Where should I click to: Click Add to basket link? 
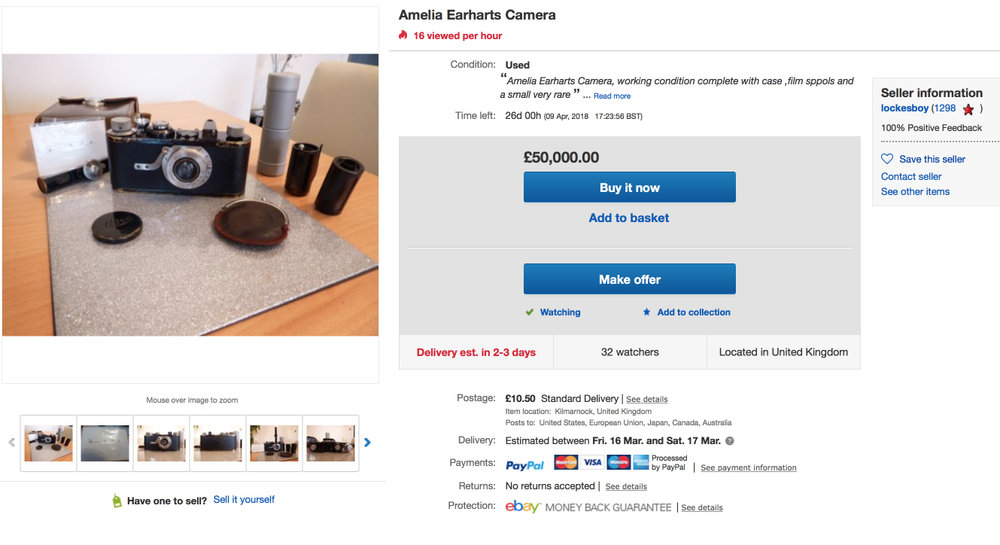click(x=629, y=218)
